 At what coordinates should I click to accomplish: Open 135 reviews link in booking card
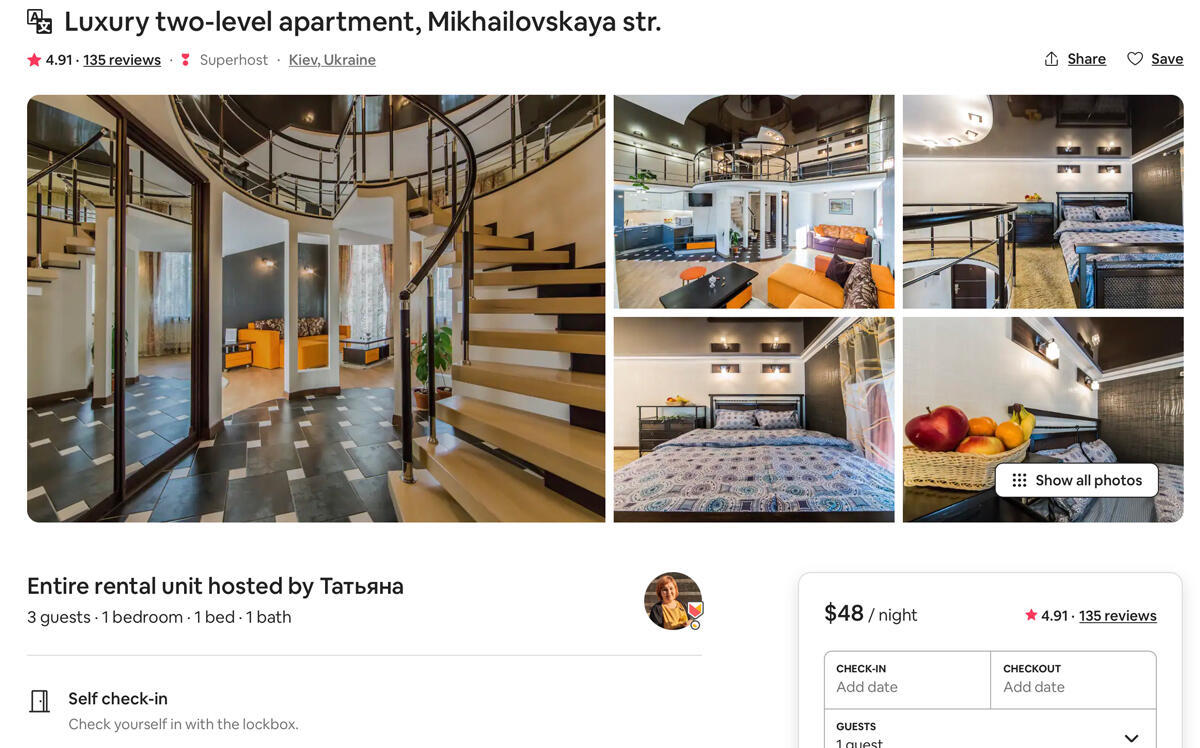point(1117,615)
